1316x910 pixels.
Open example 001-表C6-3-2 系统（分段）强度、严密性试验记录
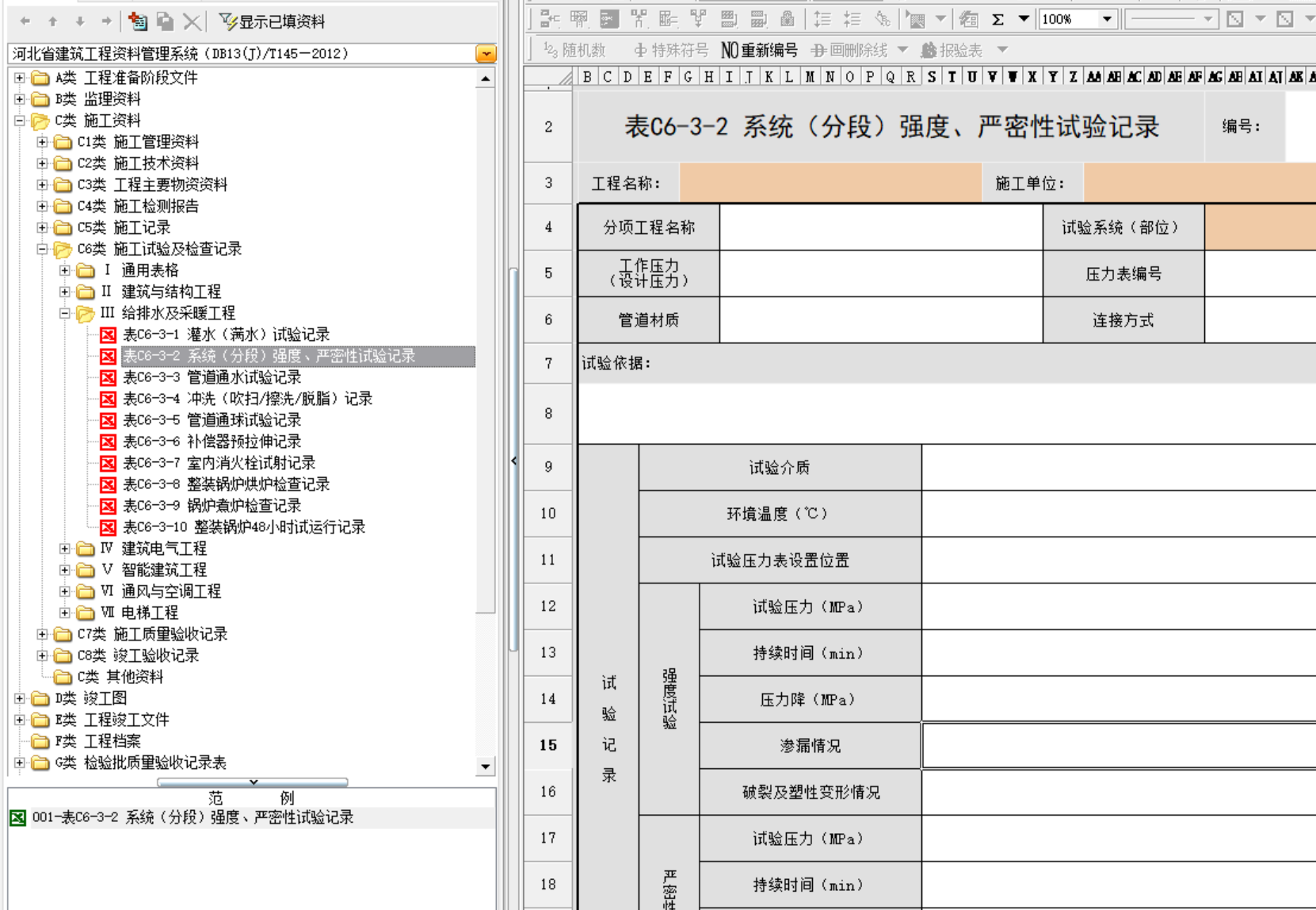193,817
